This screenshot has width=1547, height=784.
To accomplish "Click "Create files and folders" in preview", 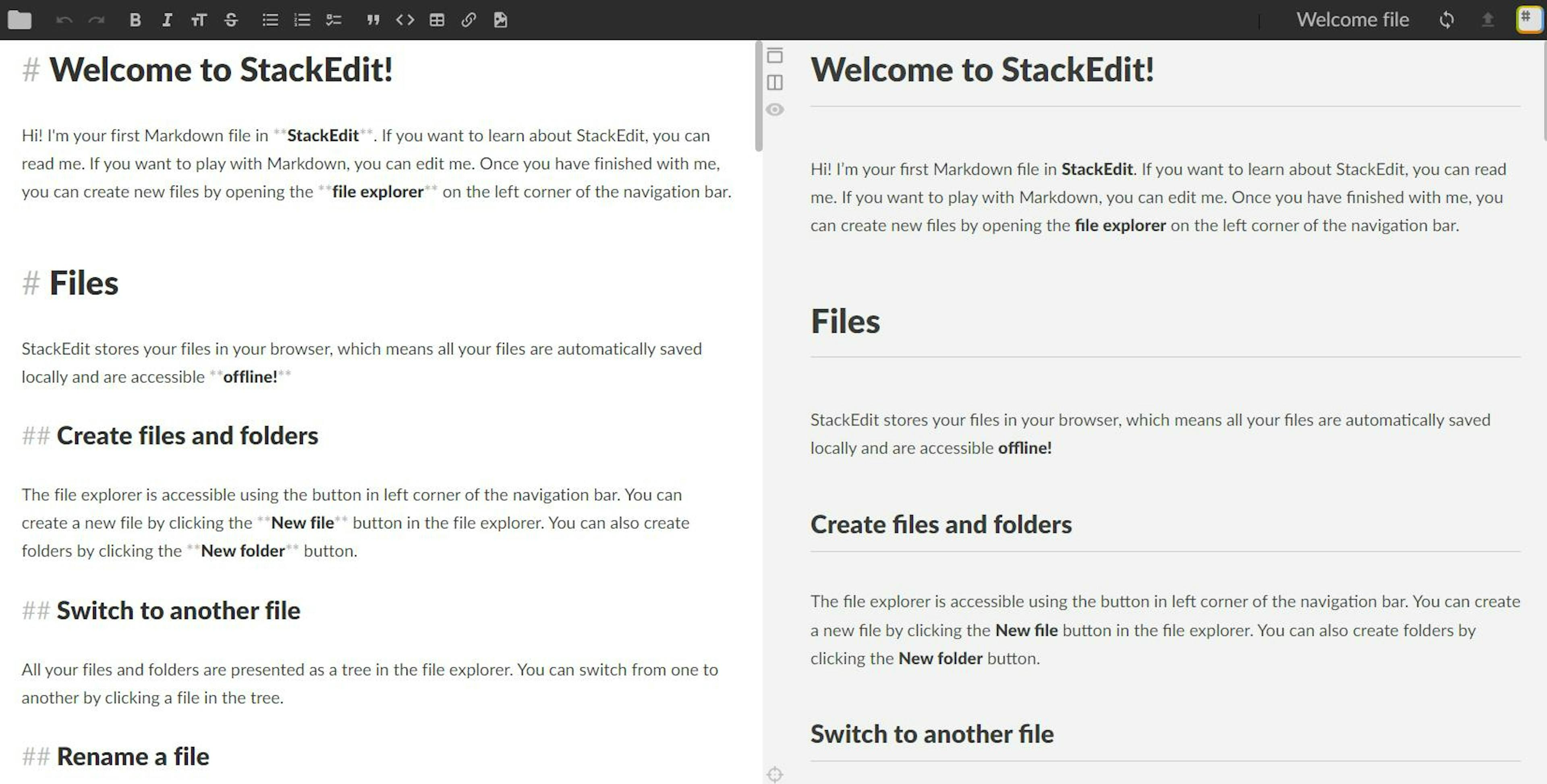I will click(x=941, y=525).
